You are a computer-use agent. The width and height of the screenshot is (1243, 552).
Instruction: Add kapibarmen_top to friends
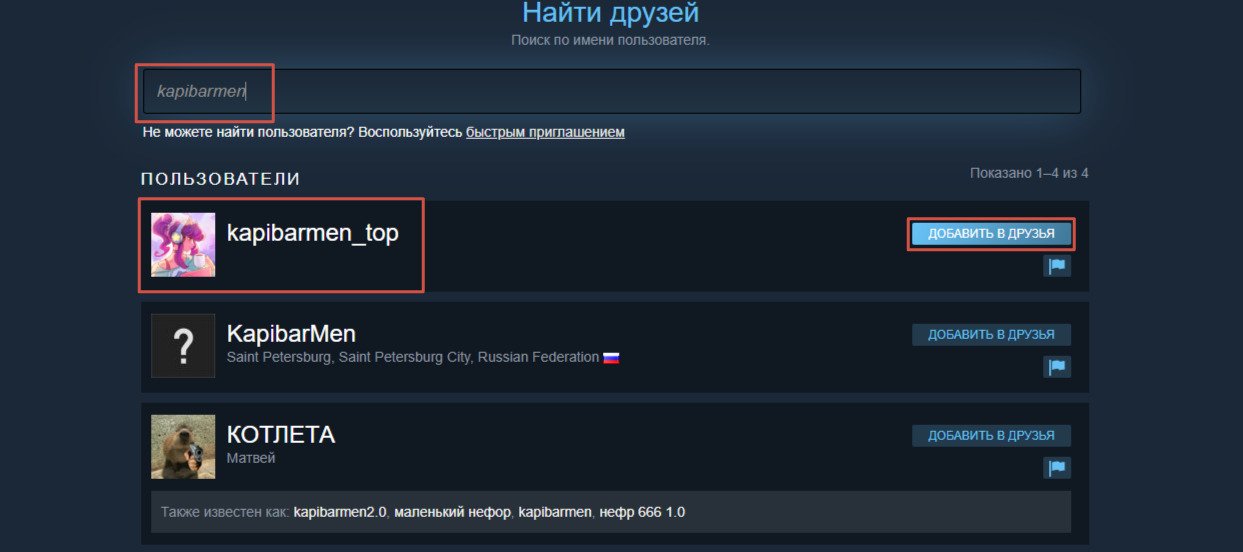pyautogui.click(x=991, y=234)
